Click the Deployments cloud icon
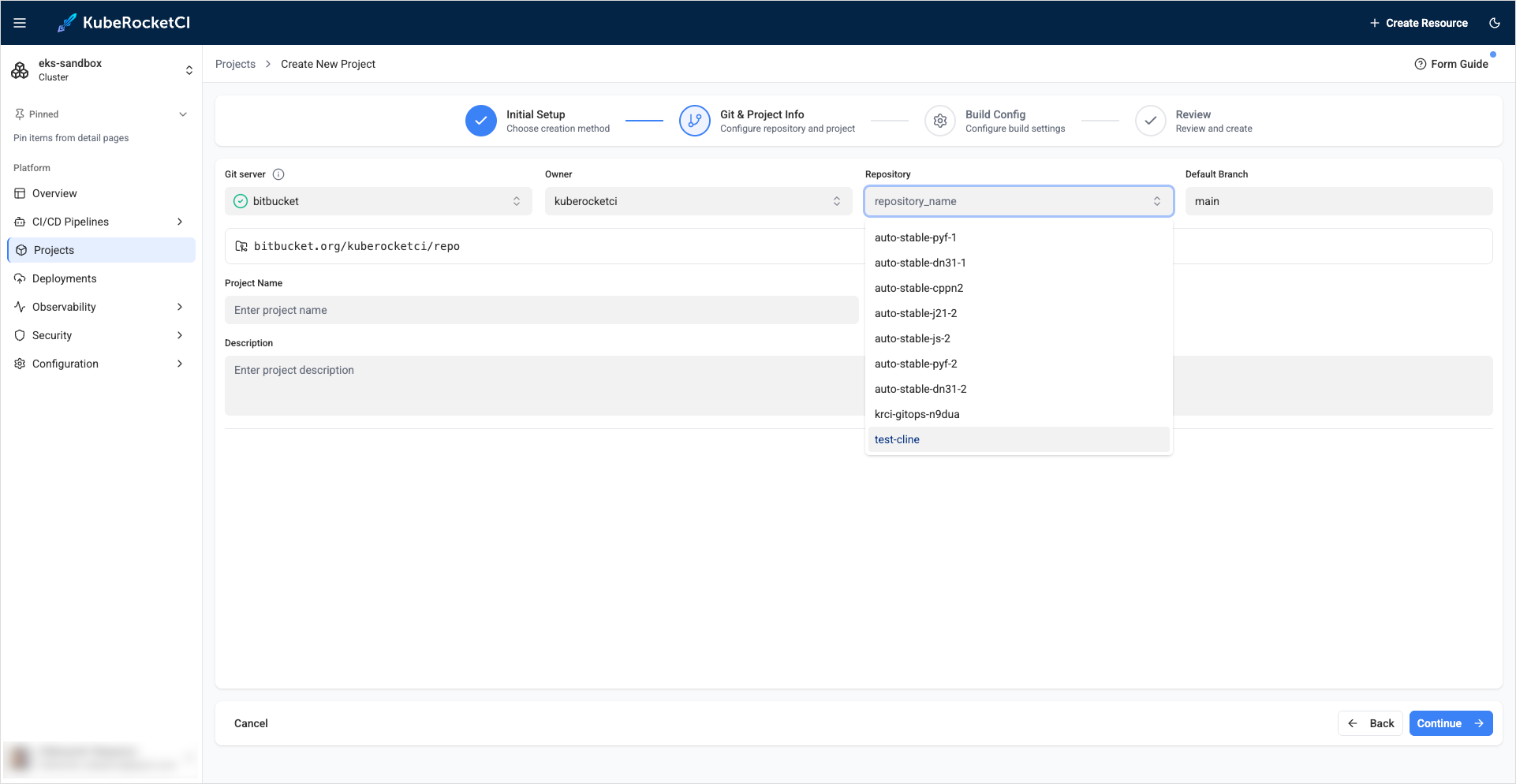This screenshot has width=1516, height=784. pyautogui.click(x=20, y=278)
